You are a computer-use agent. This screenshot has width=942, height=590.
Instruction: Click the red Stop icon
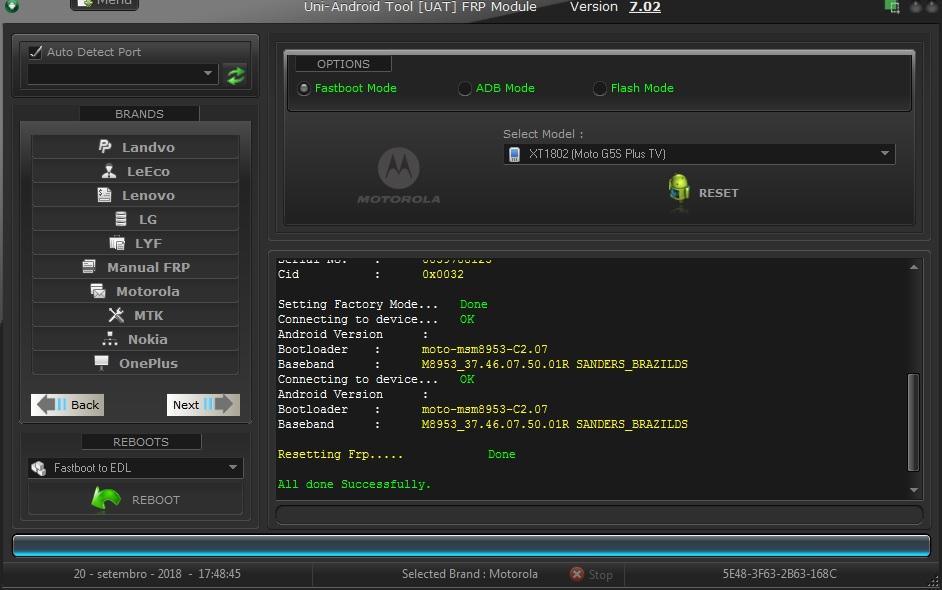(x=577, y=574)
